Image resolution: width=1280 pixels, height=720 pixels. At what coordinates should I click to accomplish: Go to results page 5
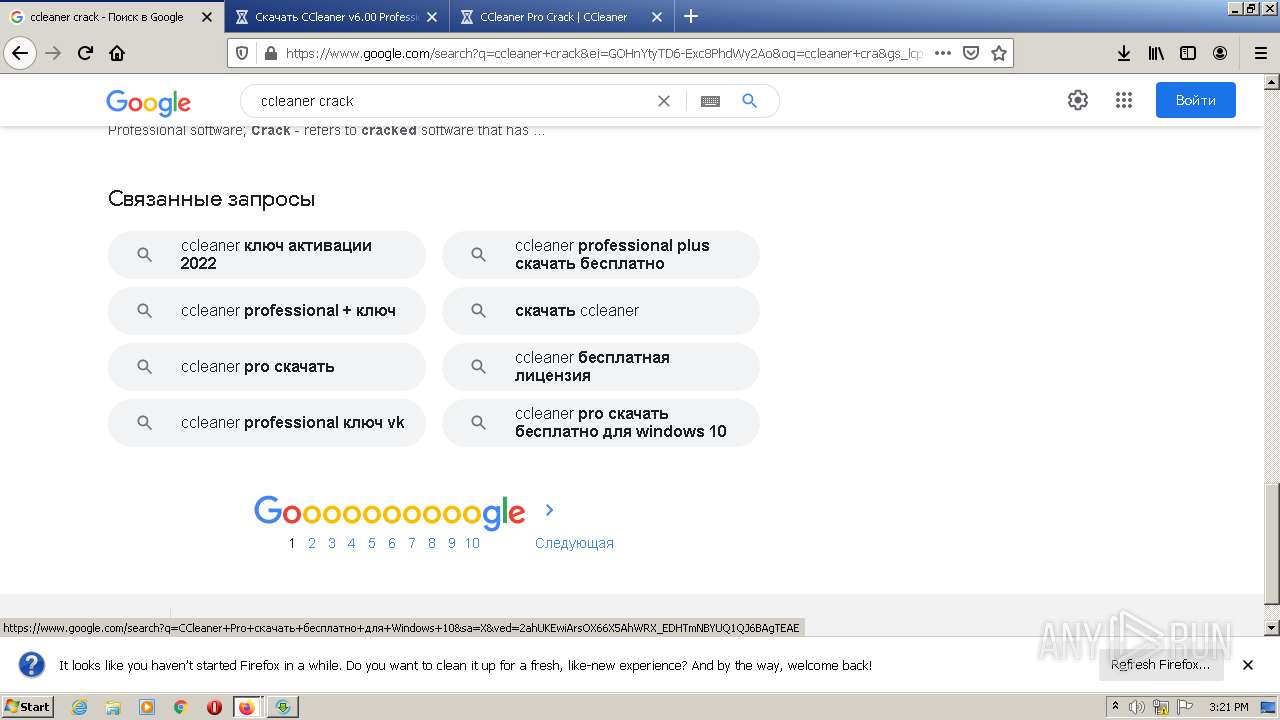click(x=371, y=543)
